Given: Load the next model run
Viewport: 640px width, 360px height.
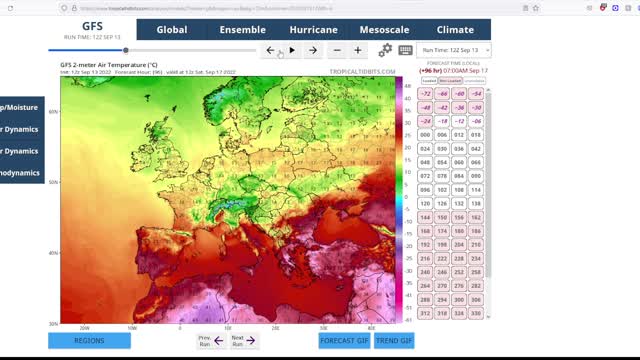Looking at the screenshot, I should 243,341.
